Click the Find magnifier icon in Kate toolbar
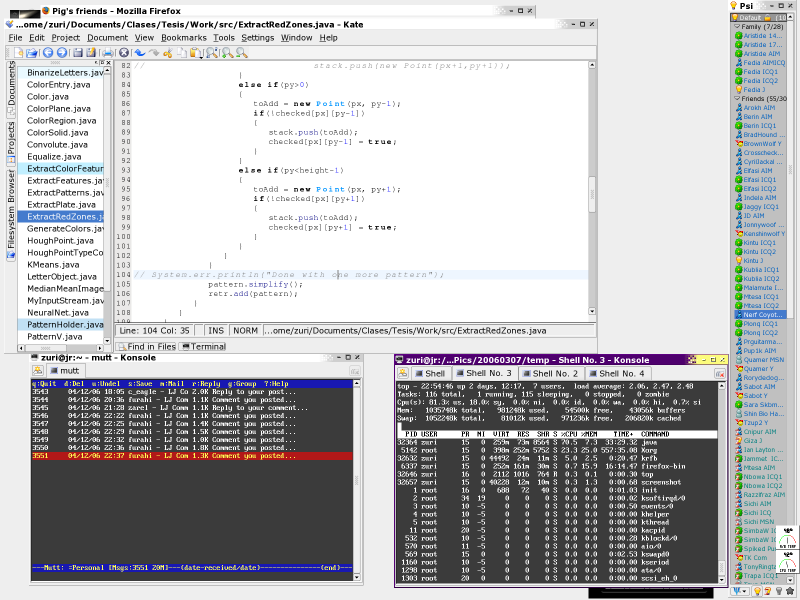 pyautogui.click(x=211, y=52)
